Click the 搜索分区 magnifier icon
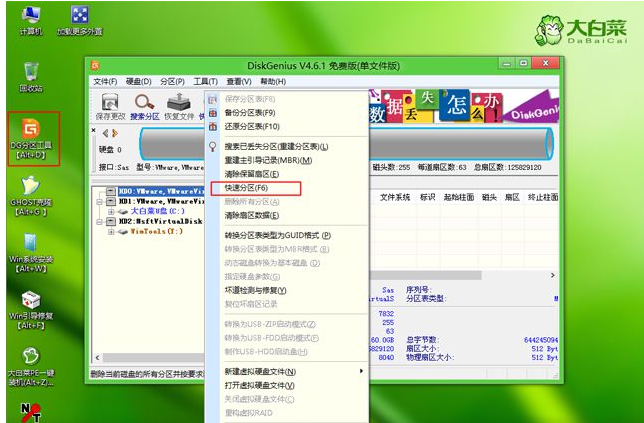Image resolution: width=644 pixels, height=423 pixels. click(x=144, y=102)
